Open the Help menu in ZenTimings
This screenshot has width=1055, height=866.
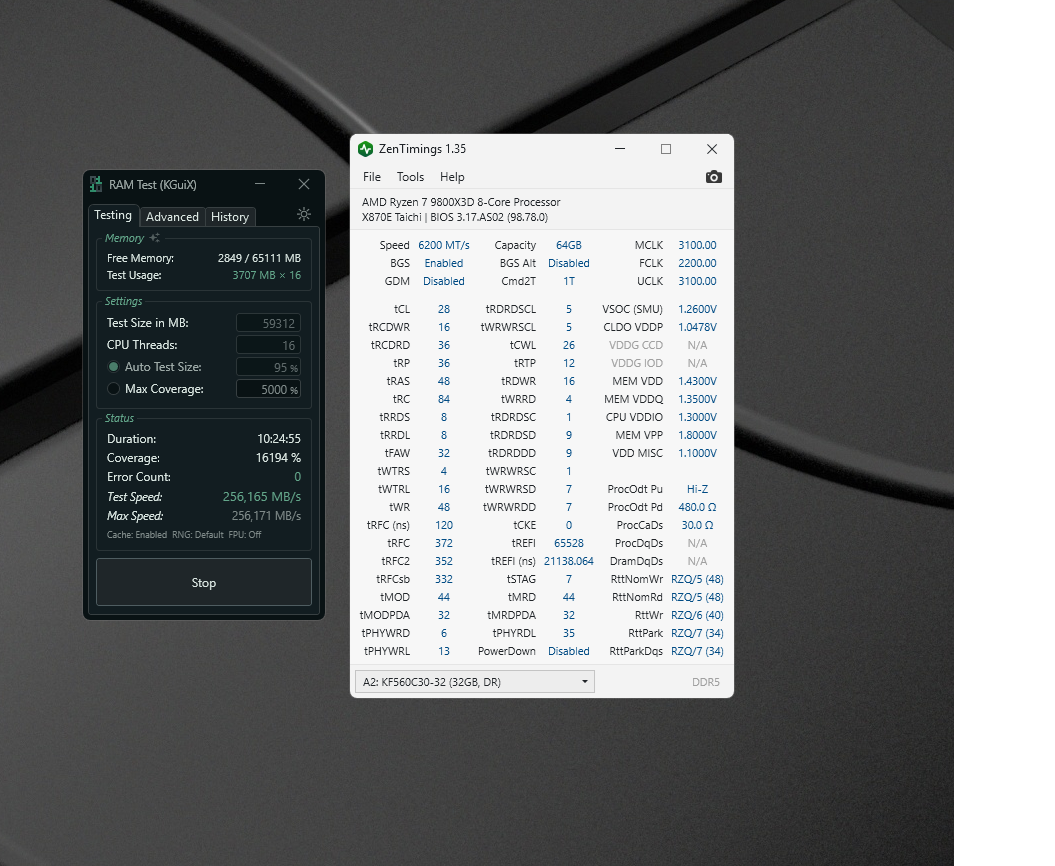coord(452,177)
